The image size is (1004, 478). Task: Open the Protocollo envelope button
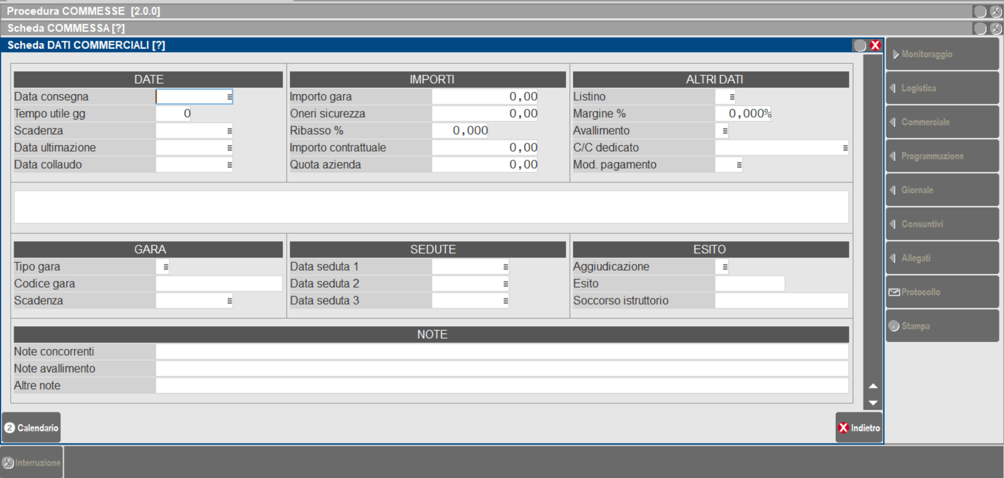(941, 292)
